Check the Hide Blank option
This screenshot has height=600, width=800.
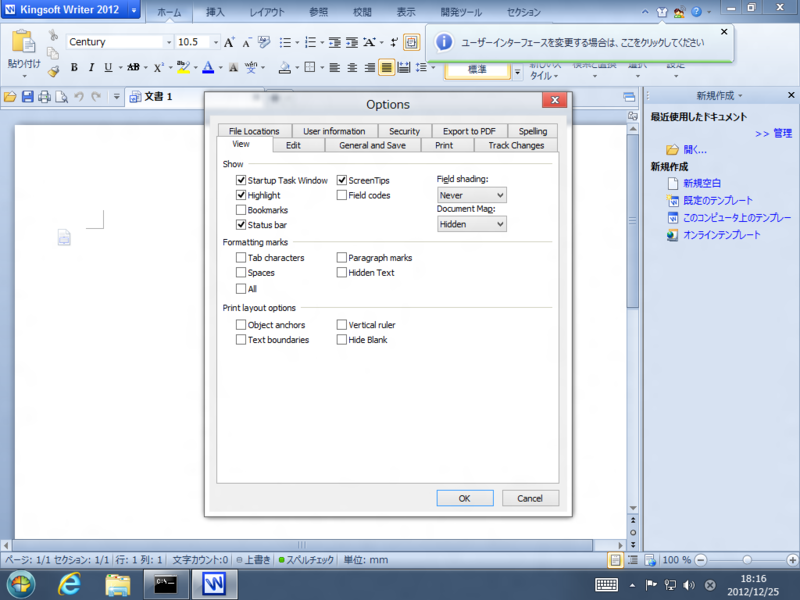click(342, 340)
